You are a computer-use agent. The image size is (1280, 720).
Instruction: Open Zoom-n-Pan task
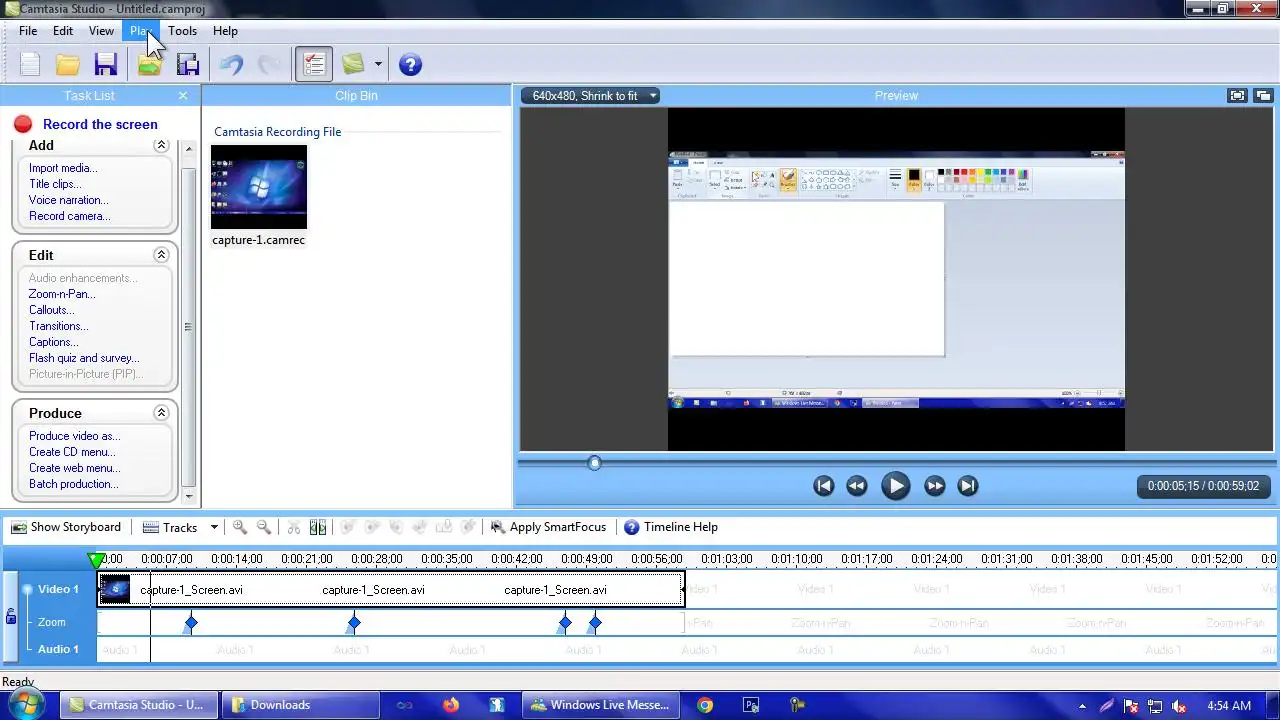click(x=62, y=294)
